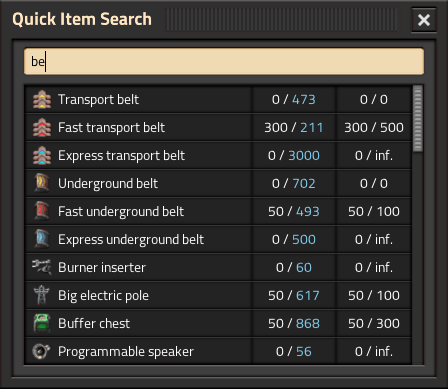Click the item list scrollbar handle
Viewport: 448px width, 389px height.
418,119
